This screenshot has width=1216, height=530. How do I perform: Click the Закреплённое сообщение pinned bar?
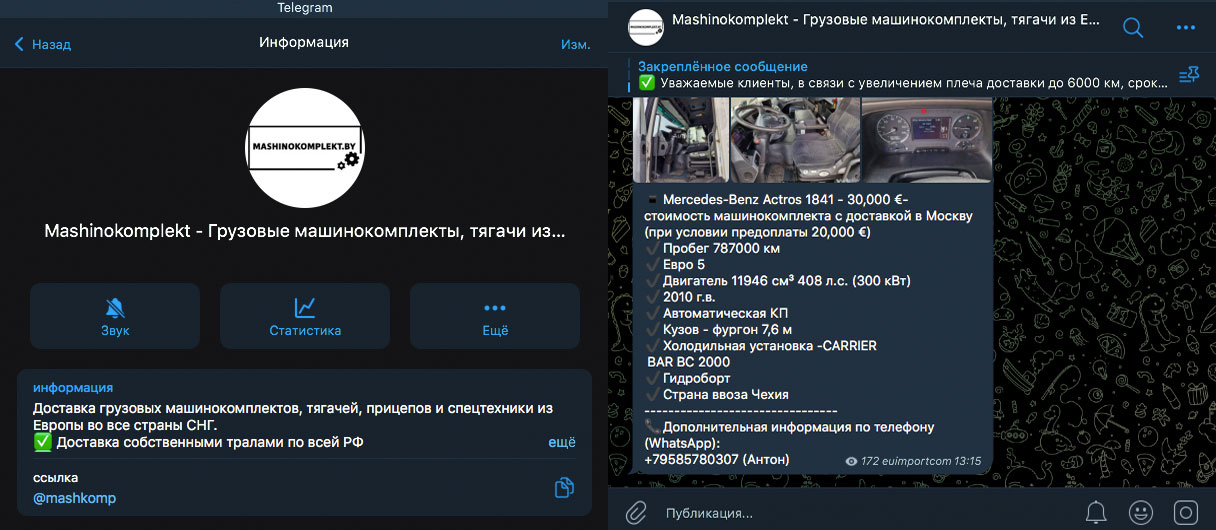point(900,75)
